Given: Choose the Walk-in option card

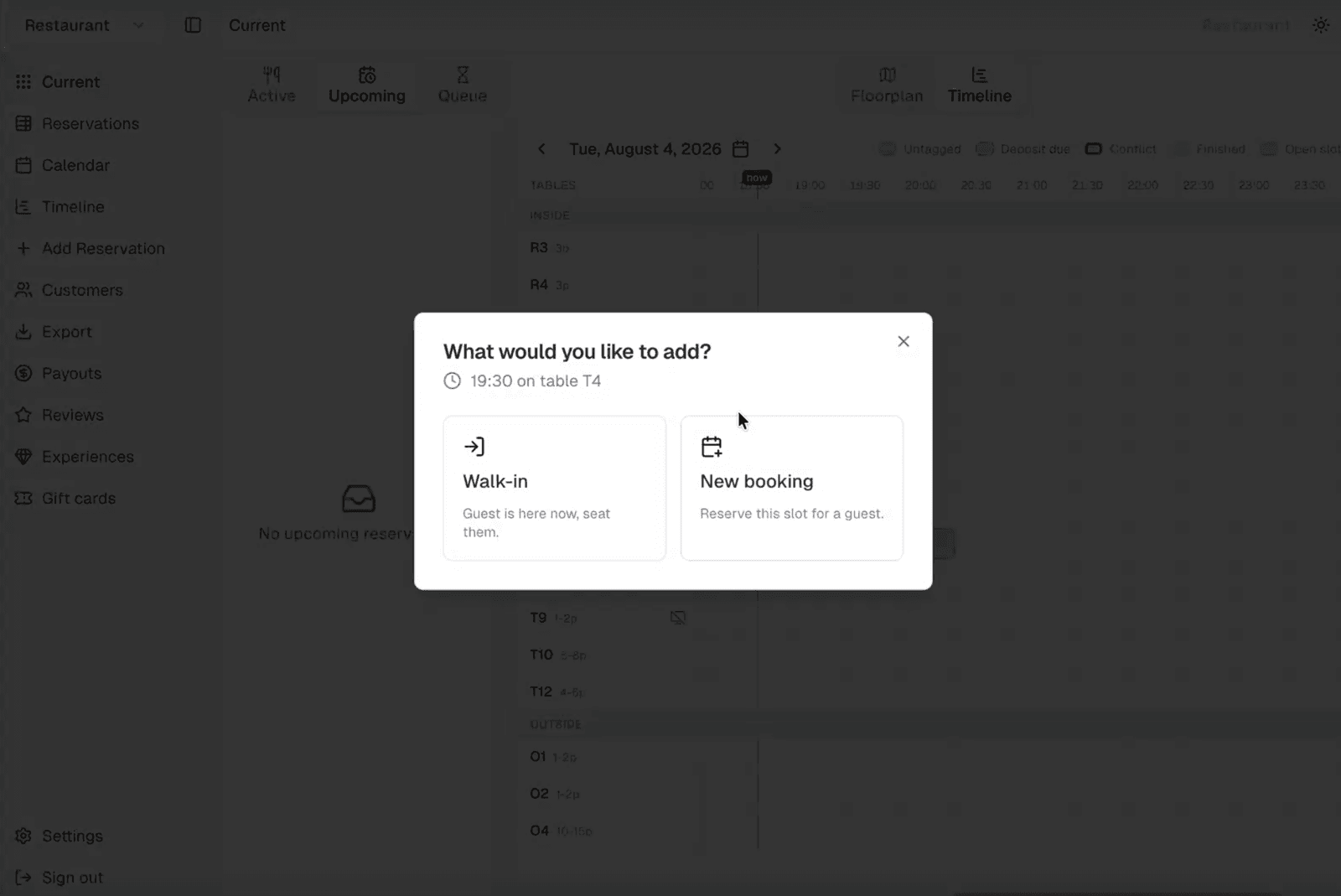Looking at the screenshot, I should [x=554, y=488].
